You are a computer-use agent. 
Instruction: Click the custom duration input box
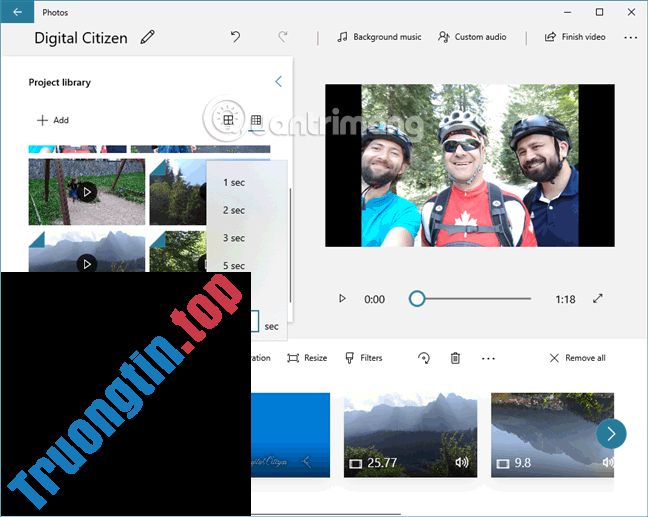click(x=255, y=321)
